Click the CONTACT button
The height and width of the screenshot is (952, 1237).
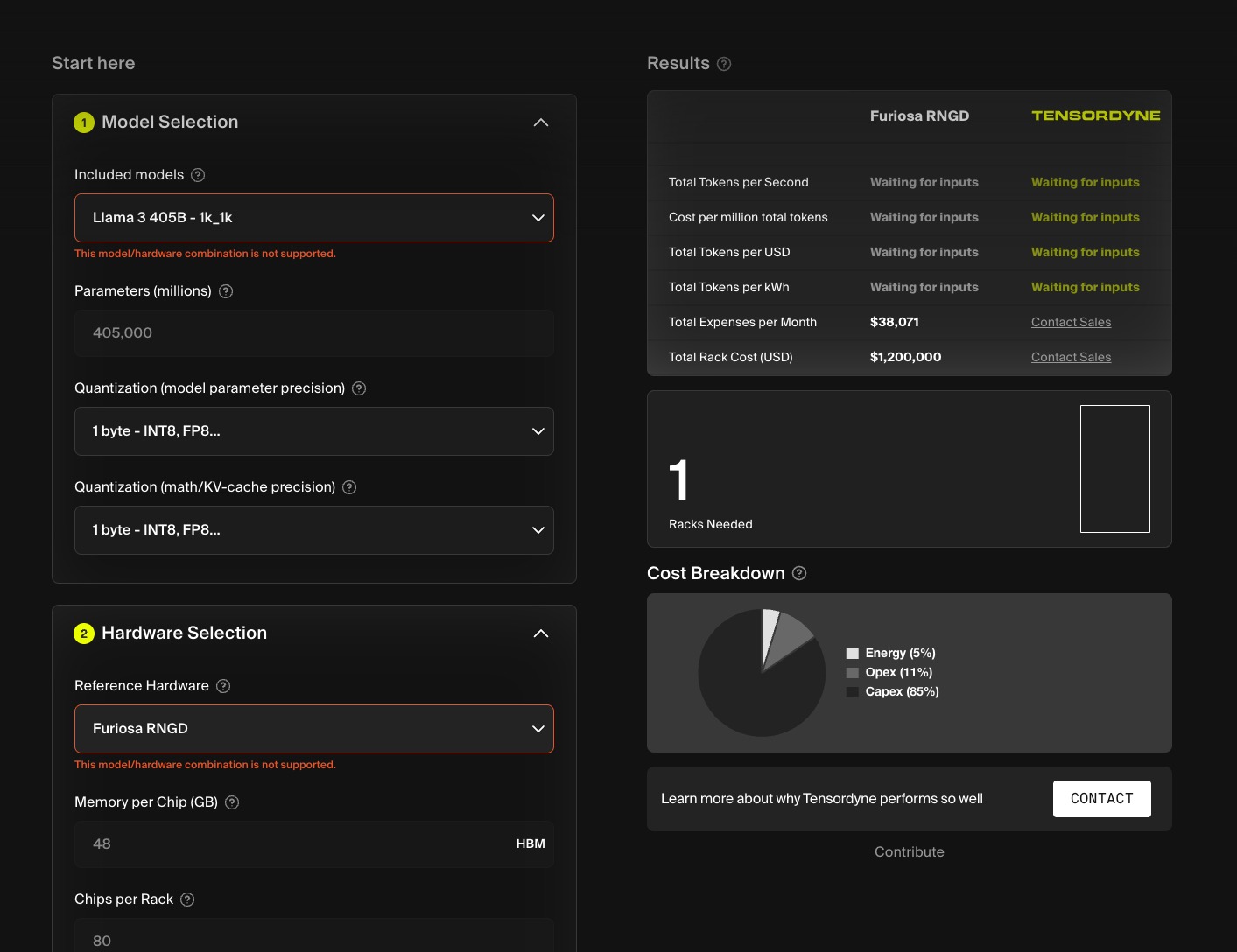(x=1102, y=799)
